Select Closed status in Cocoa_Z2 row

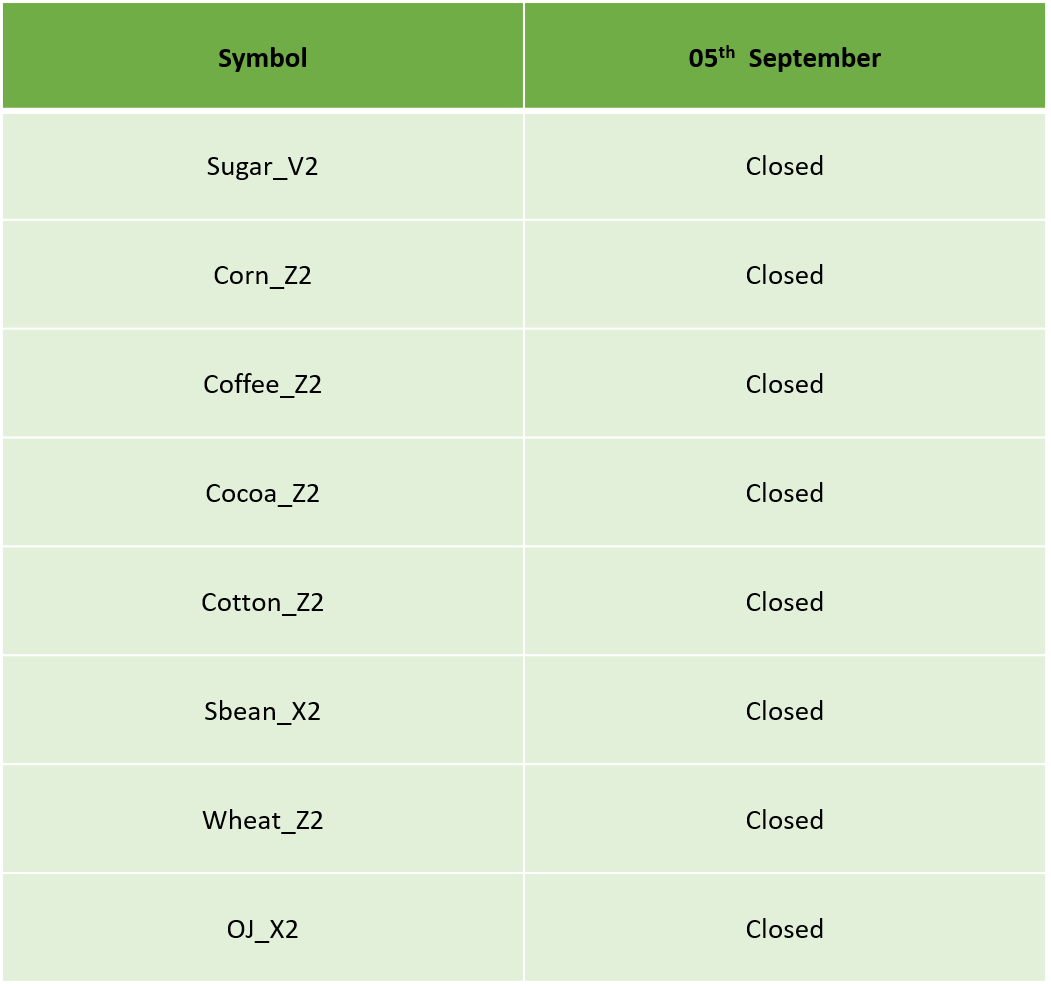784,493
